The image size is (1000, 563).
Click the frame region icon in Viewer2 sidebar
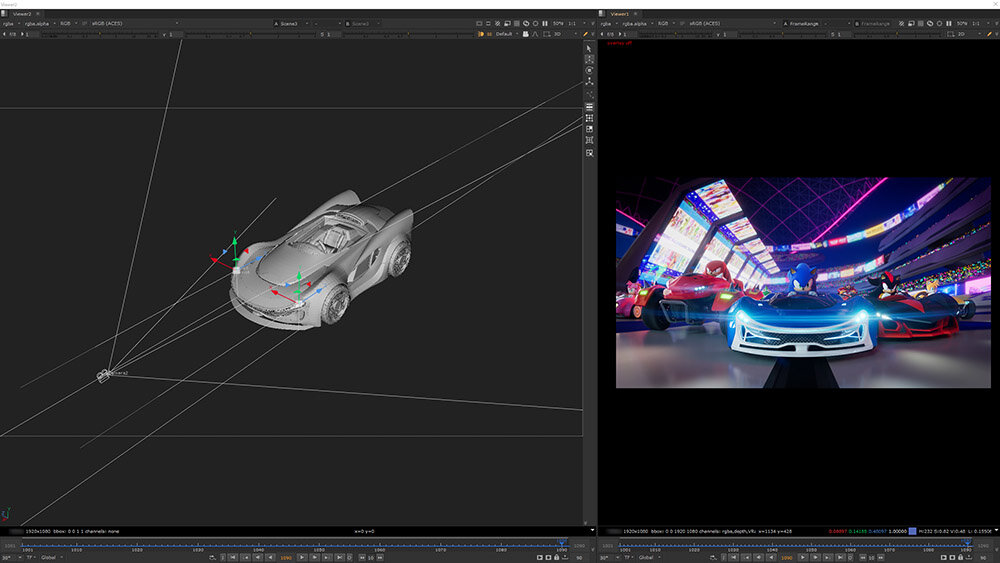[x=589, y=140]
